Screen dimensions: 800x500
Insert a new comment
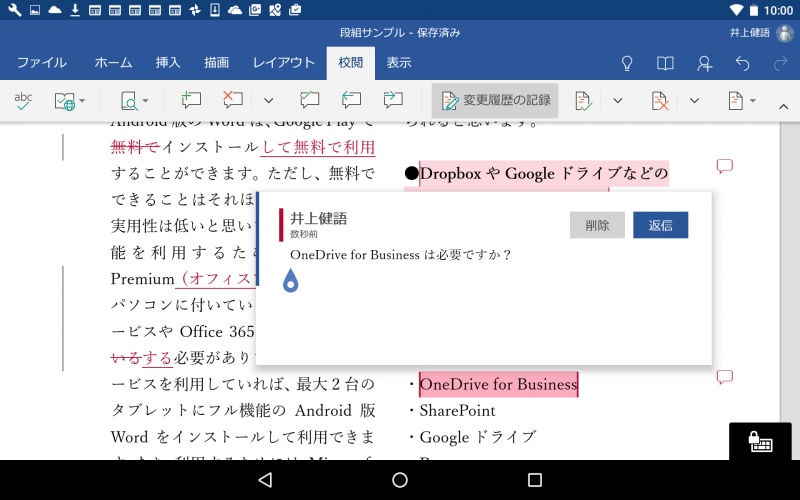(191, 100)
